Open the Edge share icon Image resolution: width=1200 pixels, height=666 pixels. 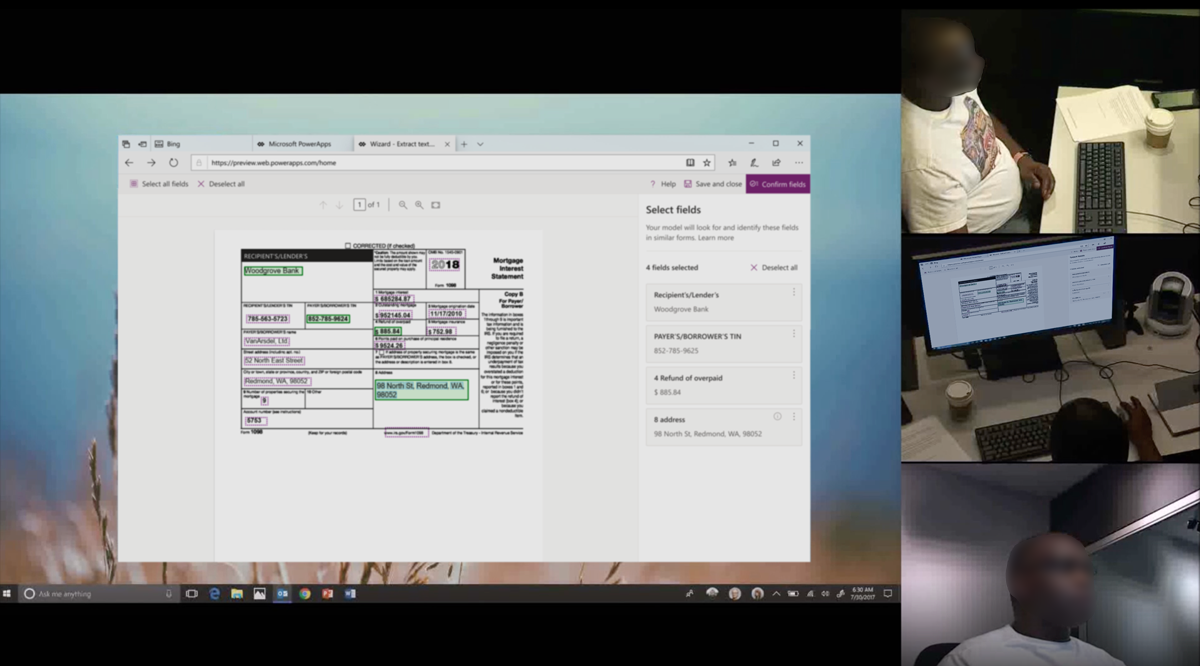[775, 162]
